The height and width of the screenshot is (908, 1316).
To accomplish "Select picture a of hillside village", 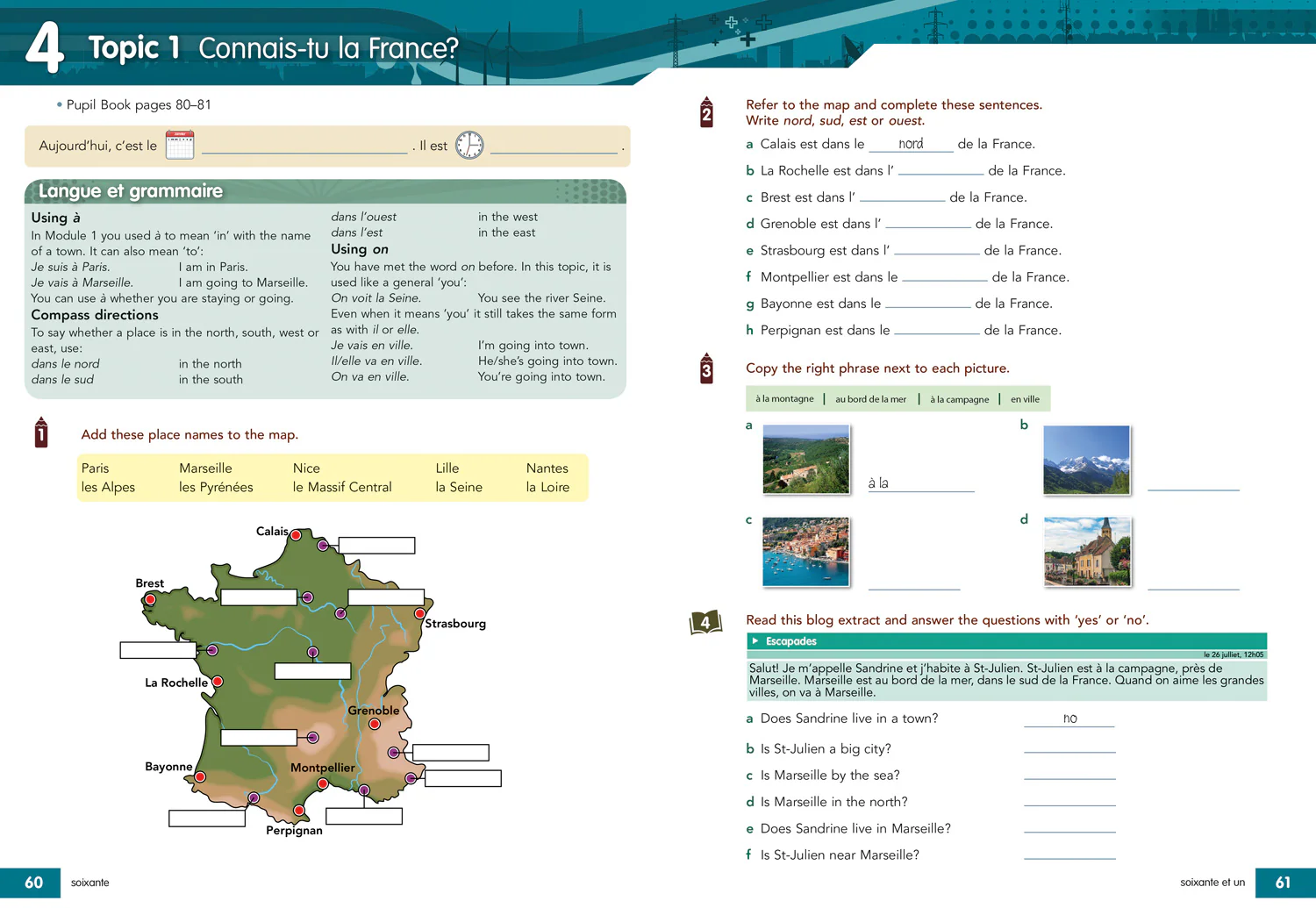I will [806, 459].
